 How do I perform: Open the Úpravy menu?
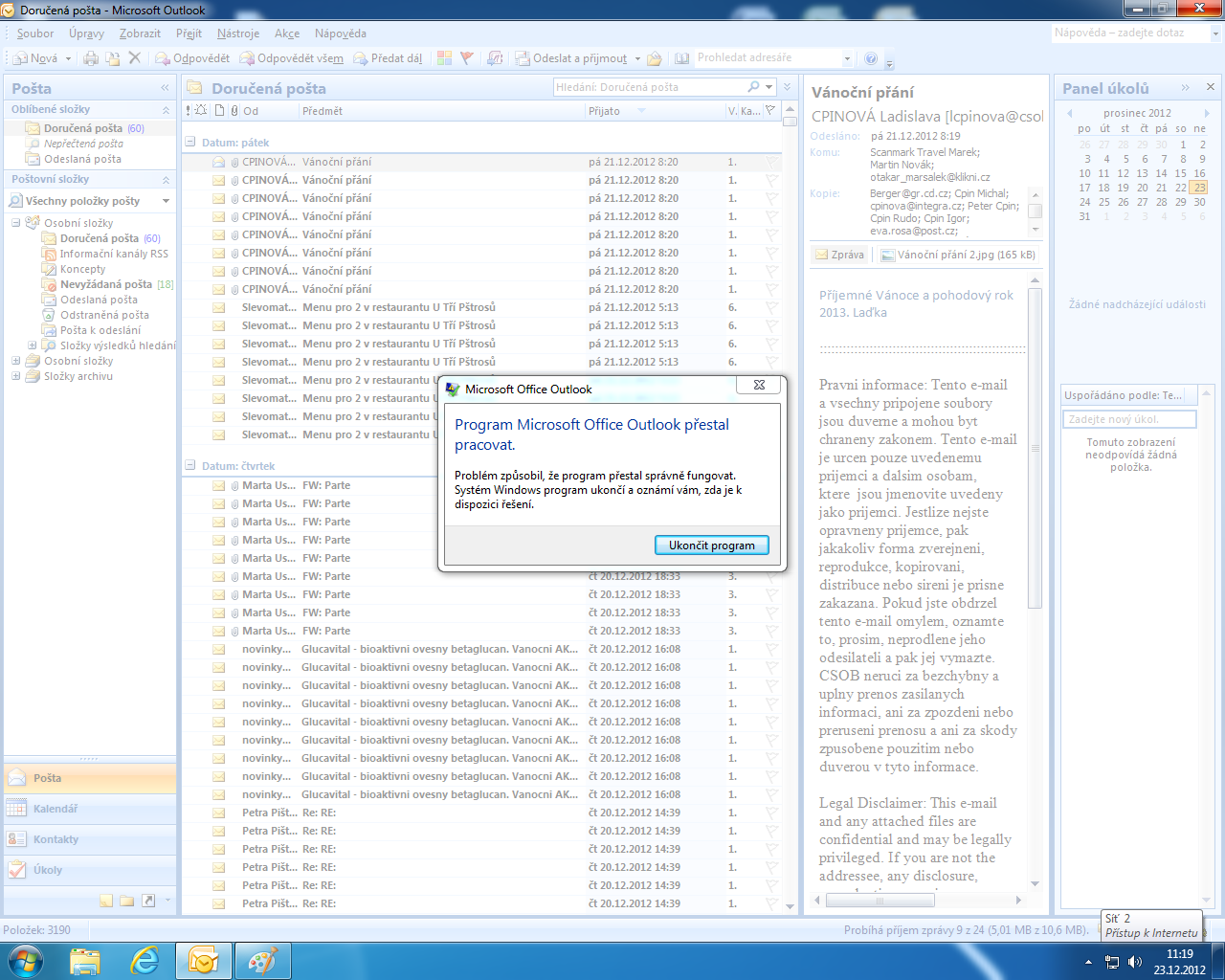86,33
